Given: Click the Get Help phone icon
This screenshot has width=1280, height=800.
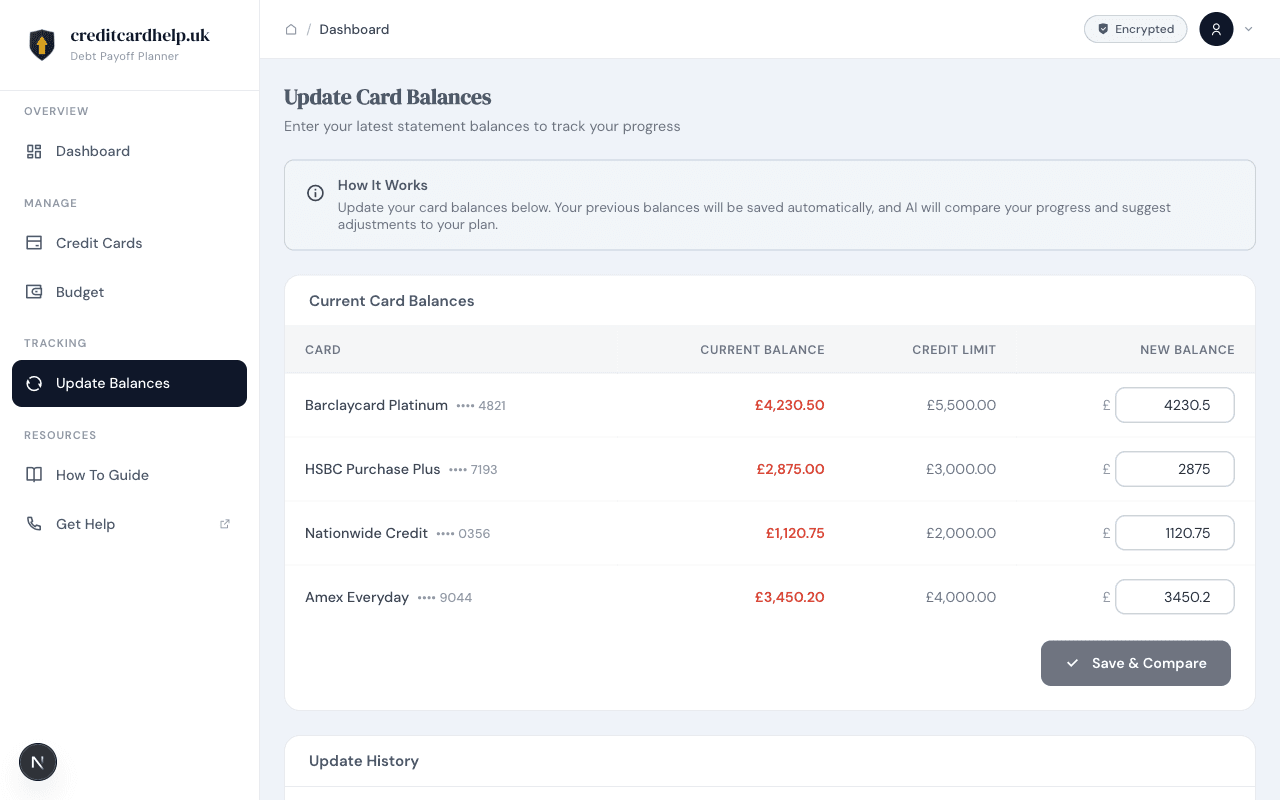Looking at the screenshot, I should (x=34, y=524).
